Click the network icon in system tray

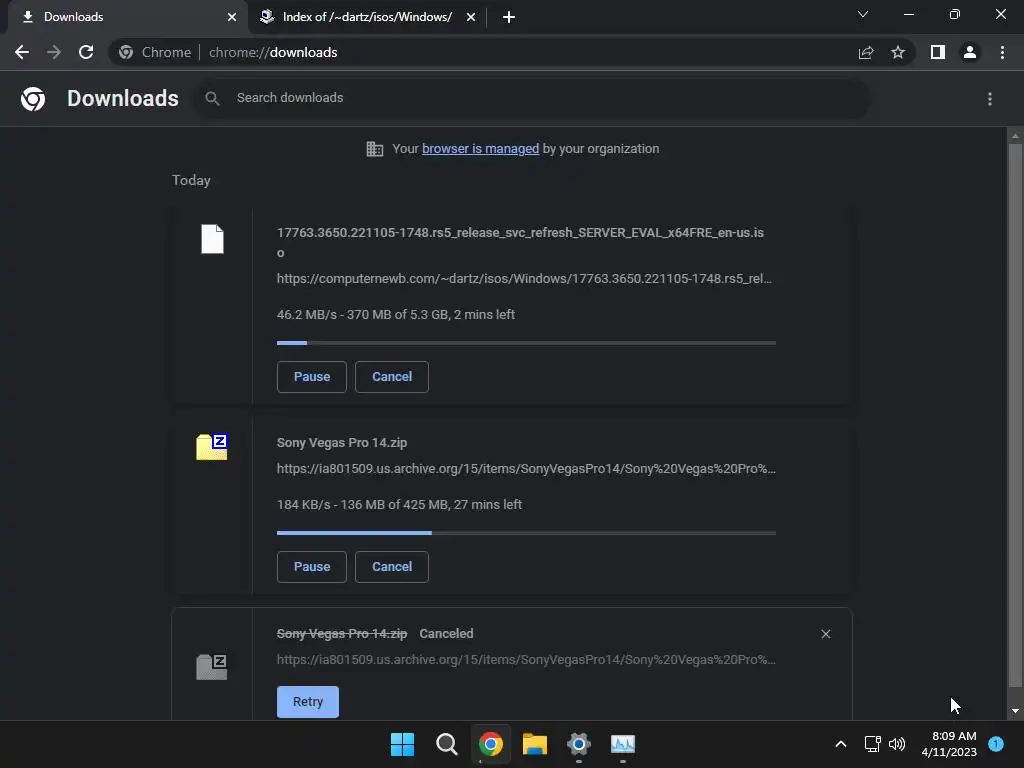(x=872, y=744)
